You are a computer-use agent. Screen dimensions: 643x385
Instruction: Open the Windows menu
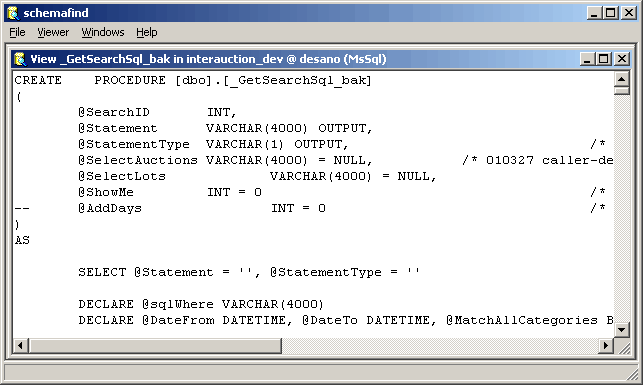[x=103, y=32]
